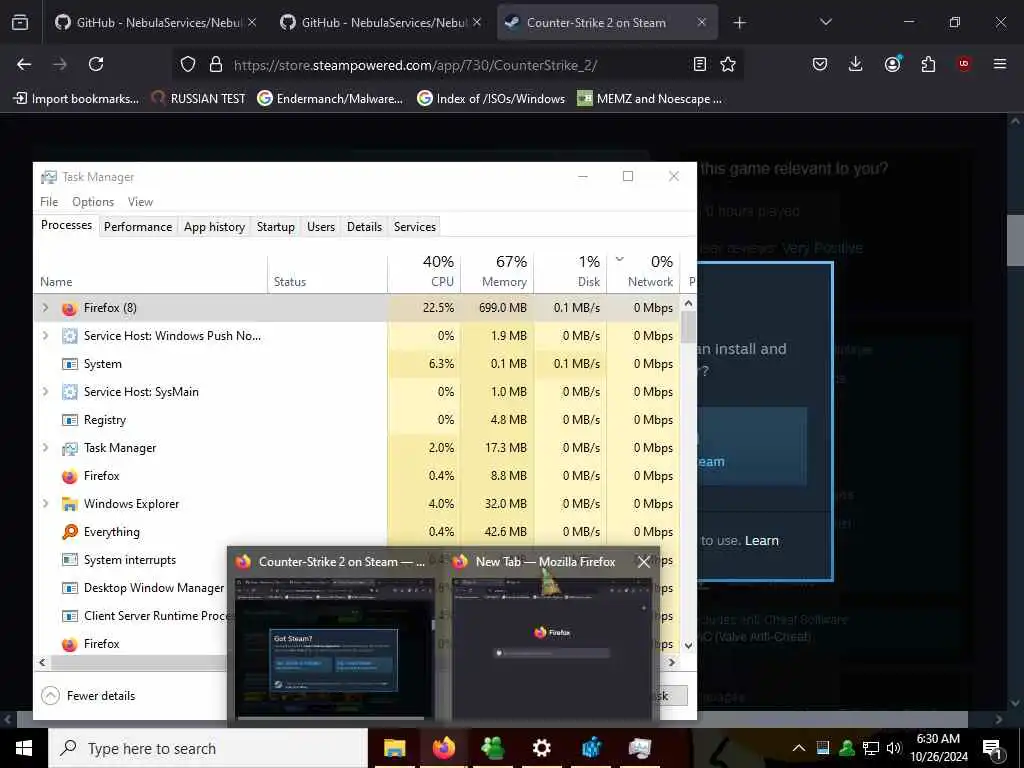The image size is (1024, 768).
Task: Click Firefox page vertical scrollbar thumb
Action: pyautogui.click(x=1015, y=240)
